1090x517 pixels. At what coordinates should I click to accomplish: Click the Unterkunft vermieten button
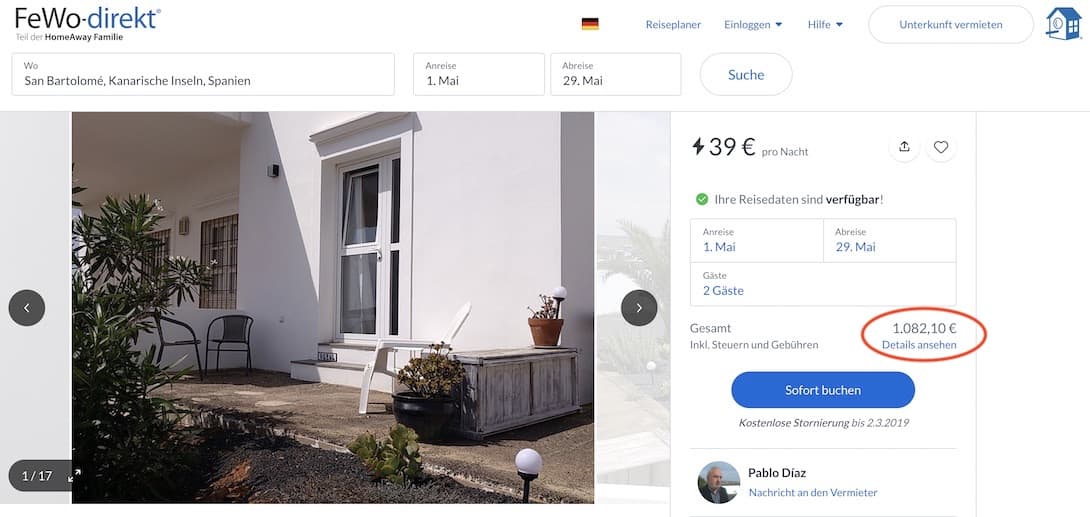tap(951, 24)
